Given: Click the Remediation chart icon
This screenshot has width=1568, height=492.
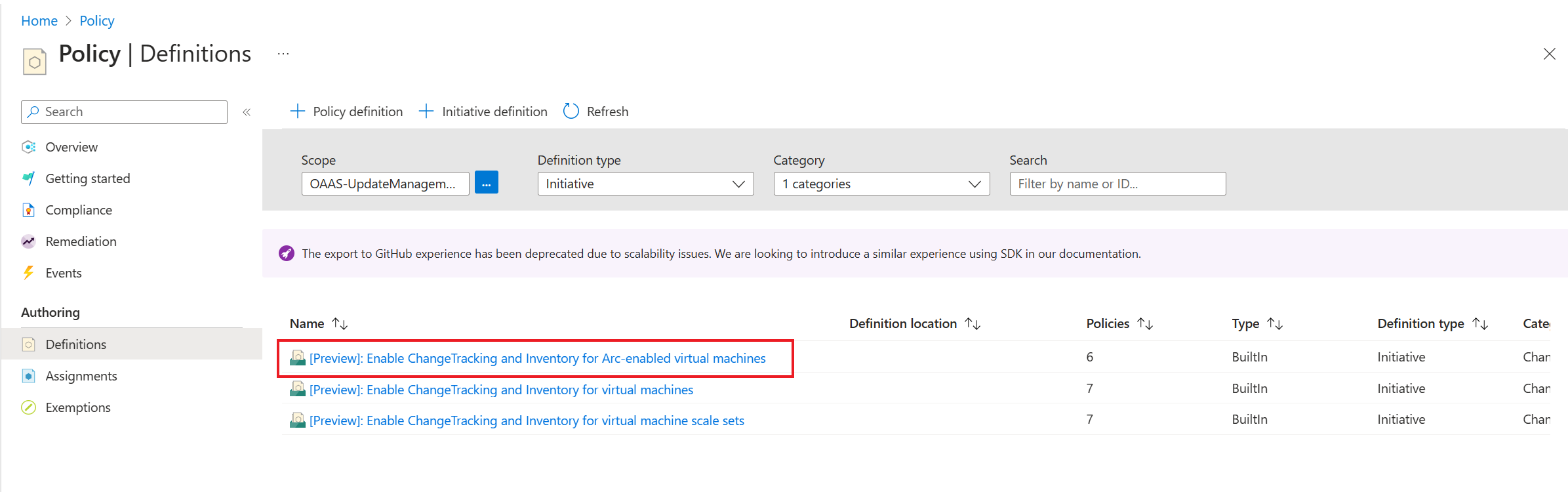Looking at the screenshot, I should (x=29, y=241).
